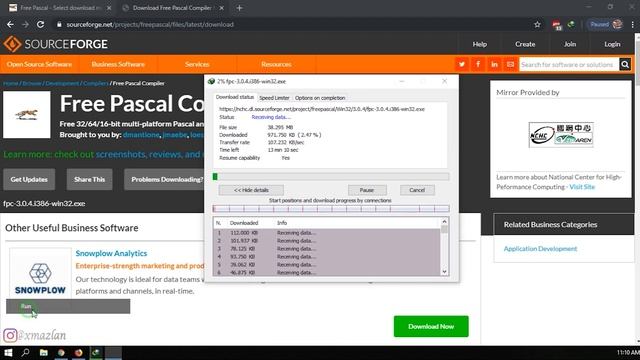This screenshot has height=360, width=640.
Task: Click the connections progress segment bar
Action: click(331, 209)
